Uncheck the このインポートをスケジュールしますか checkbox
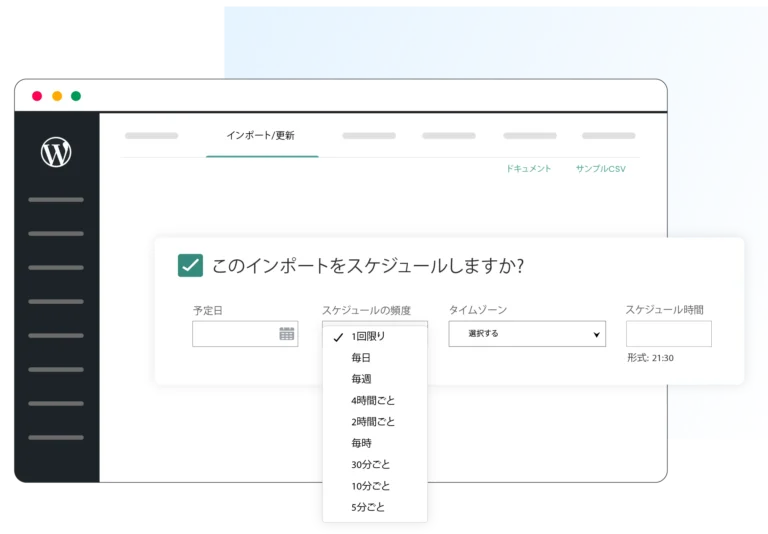This screenshot has width=768, height=534. click(190, 265)
